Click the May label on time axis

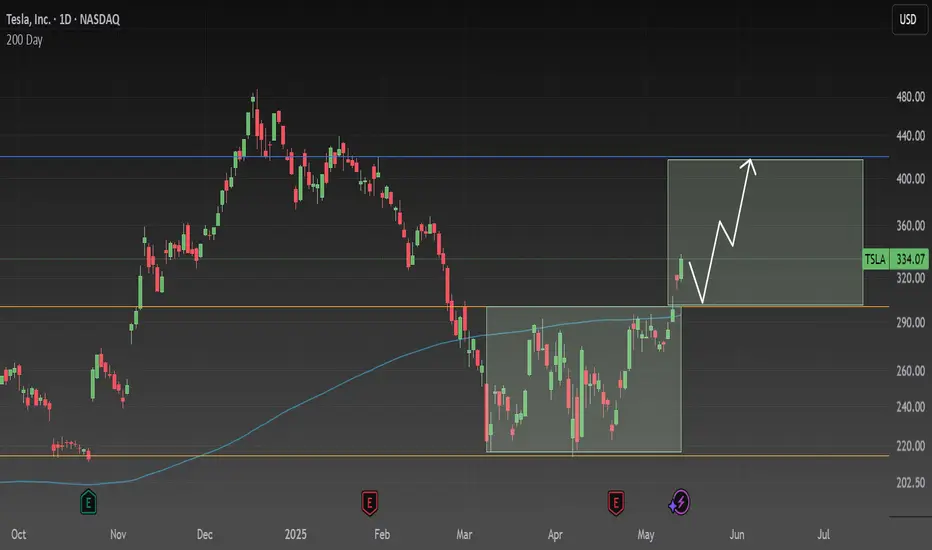tap(646, 534)
